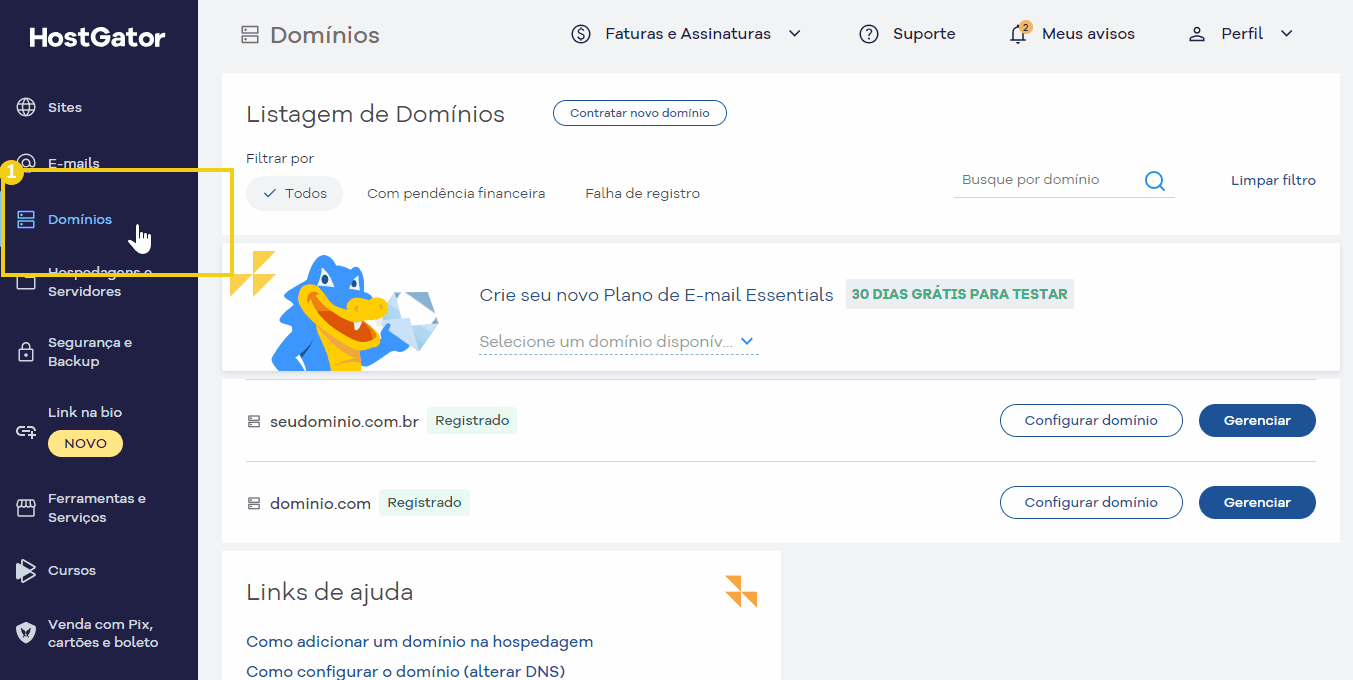Click Registrado status next to seudominio.com.br

pos(472,421)
